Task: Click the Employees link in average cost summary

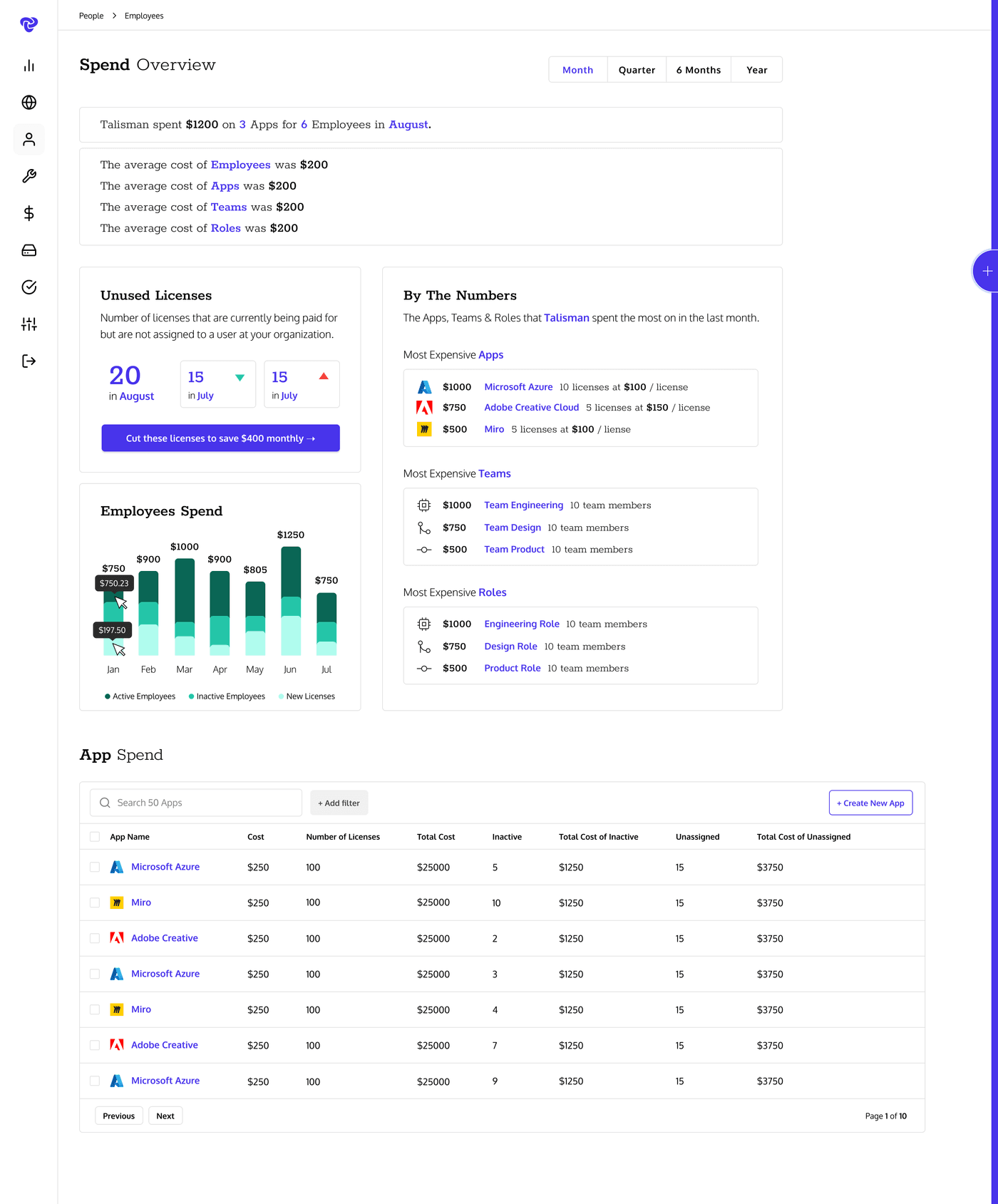Action: (x=240, y=165)
